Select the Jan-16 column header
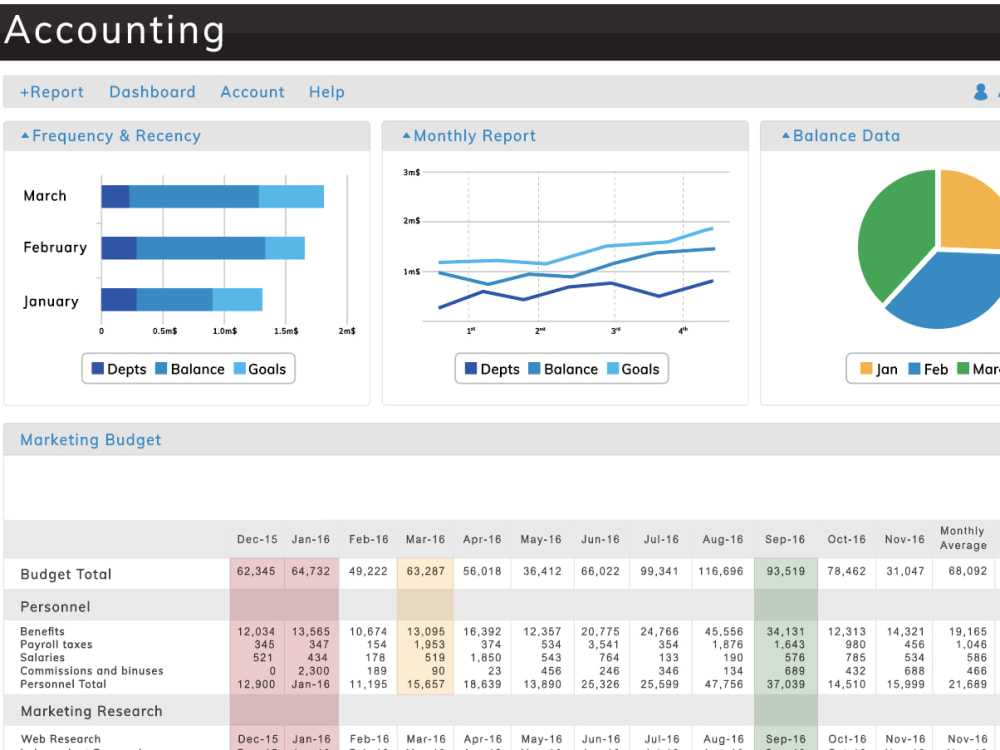Viewport: 1000px width, 750px height. [x=311, y=540]
